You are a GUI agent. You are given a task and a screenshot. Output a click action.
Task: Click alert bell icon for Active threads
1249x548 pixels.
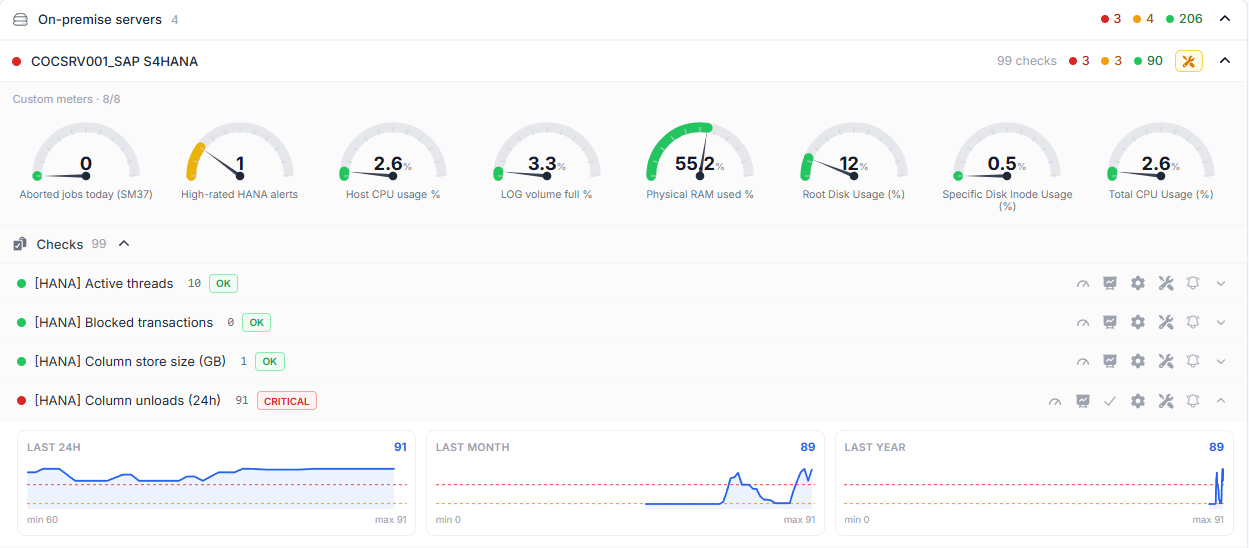(1193, 283)
